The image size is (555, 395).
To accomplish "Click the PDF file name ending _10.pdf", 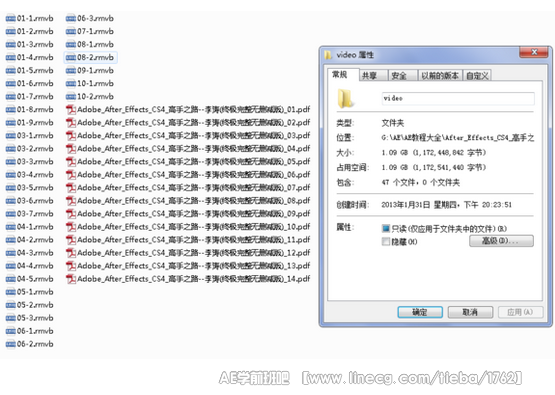I will point(194,227).
